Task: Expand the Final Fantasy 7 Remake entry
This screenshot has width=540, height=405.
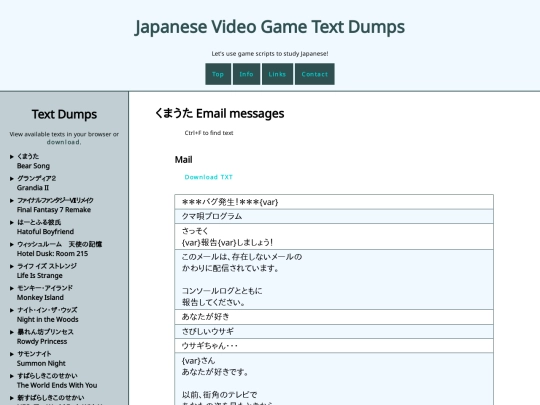Action: tap(12, 200)
